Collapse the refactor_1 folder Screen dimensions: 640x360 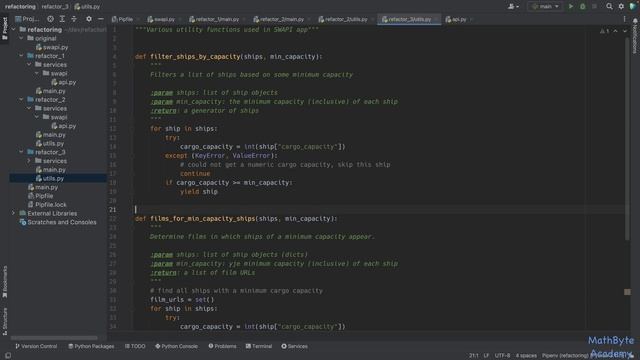[x=21, y=56]
